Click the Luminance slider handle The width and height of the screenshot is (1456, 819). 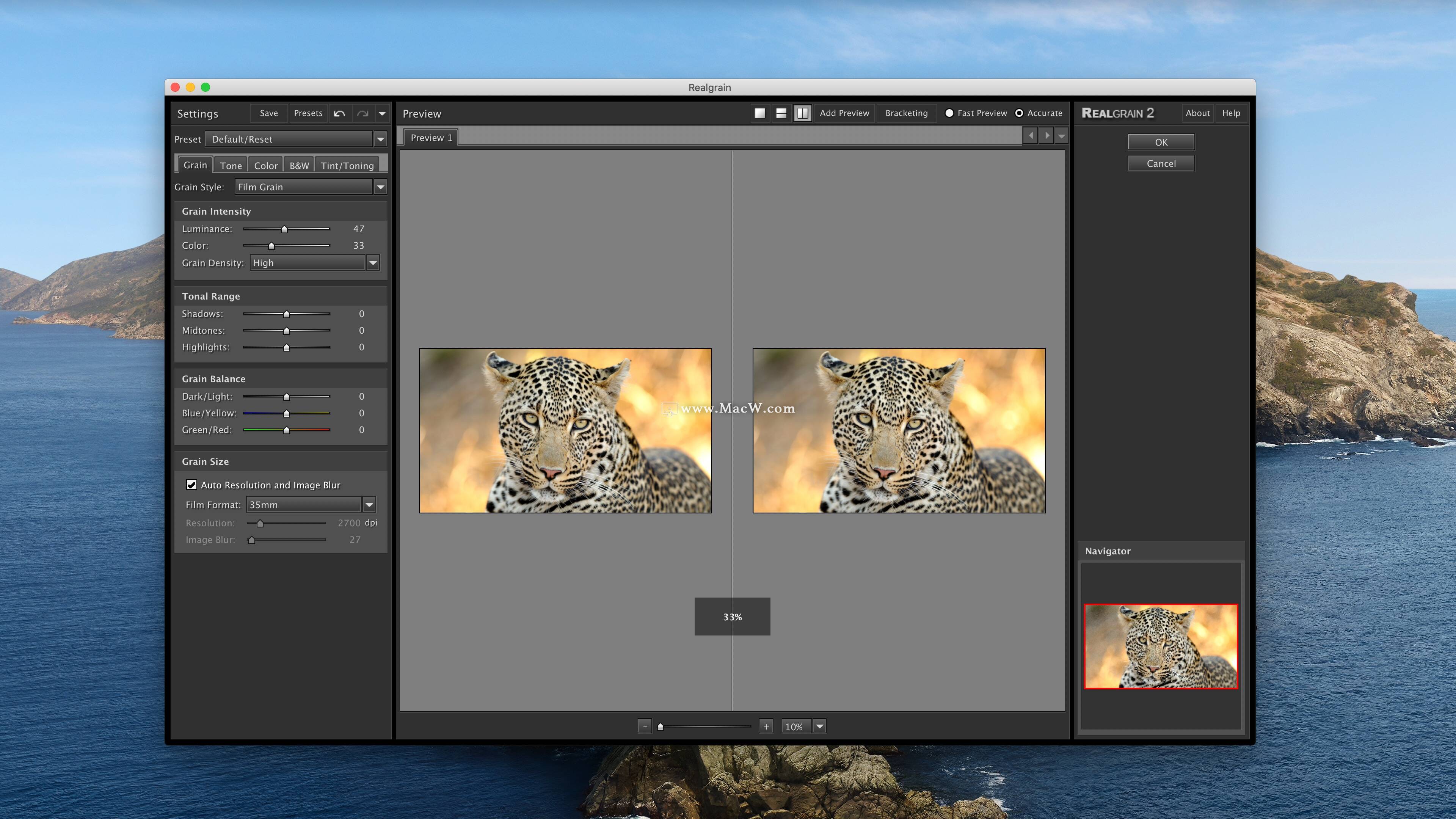pyautogui.click(x=284, y=229)
